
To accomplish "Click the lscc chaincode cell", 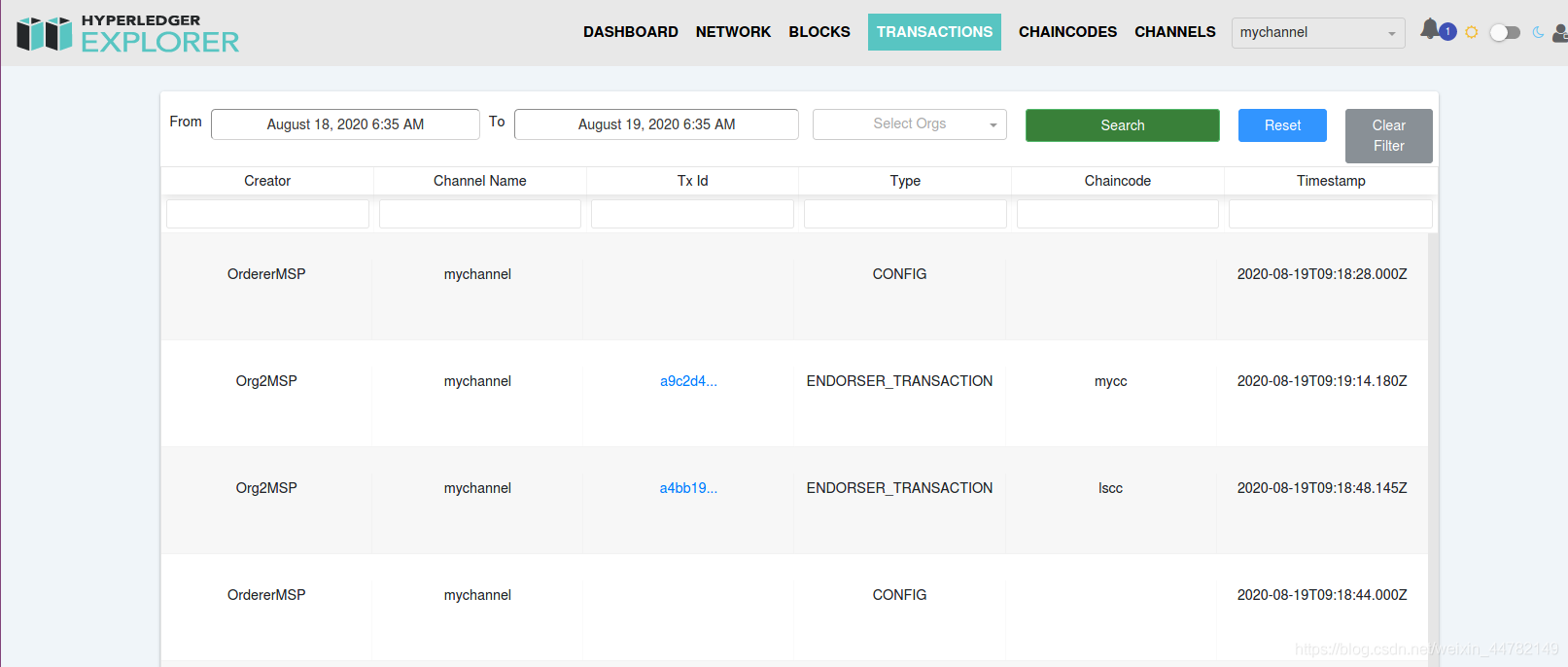I will (1110, 488).
